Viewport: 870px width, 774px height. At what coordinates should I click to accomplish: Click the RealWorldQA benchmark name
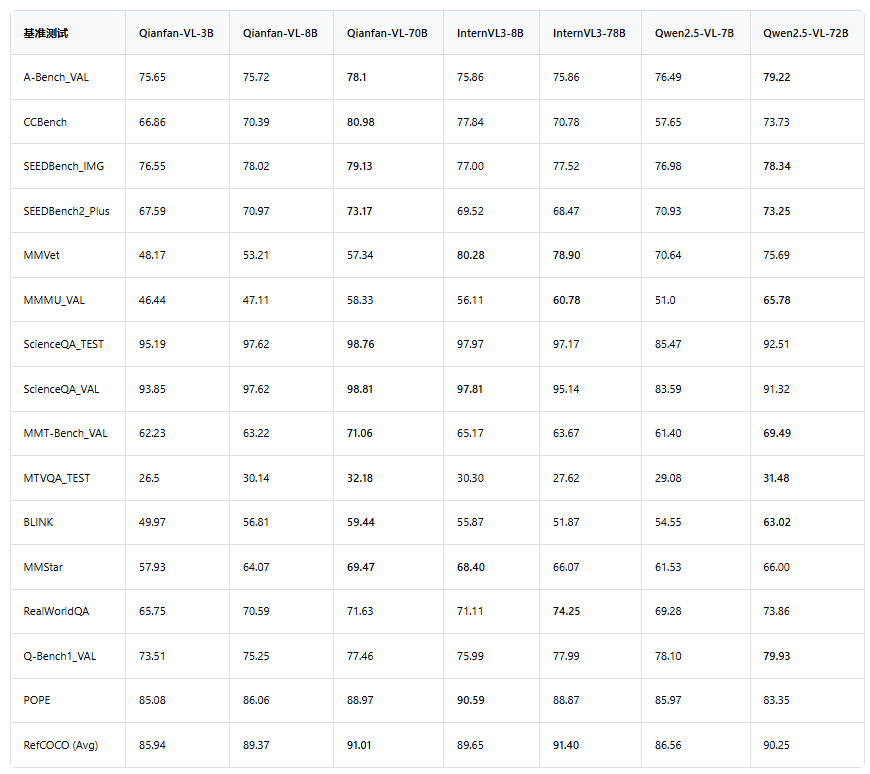click(x=56, y=611)
